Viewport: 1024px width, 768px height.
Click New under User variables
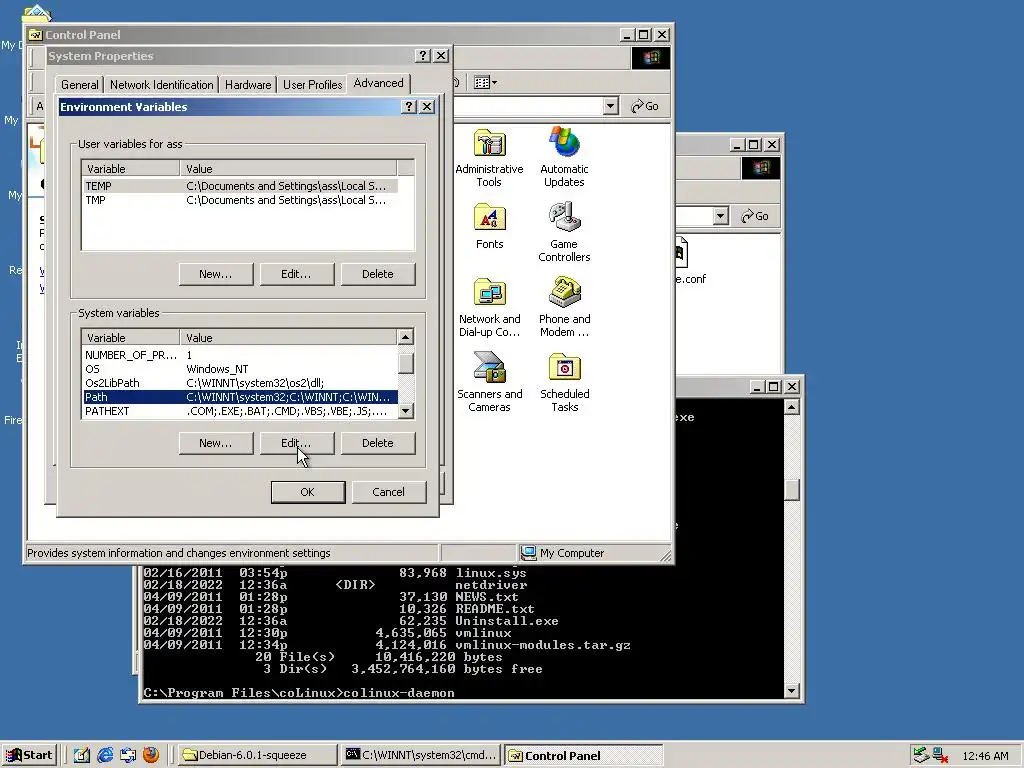[216, 274]
